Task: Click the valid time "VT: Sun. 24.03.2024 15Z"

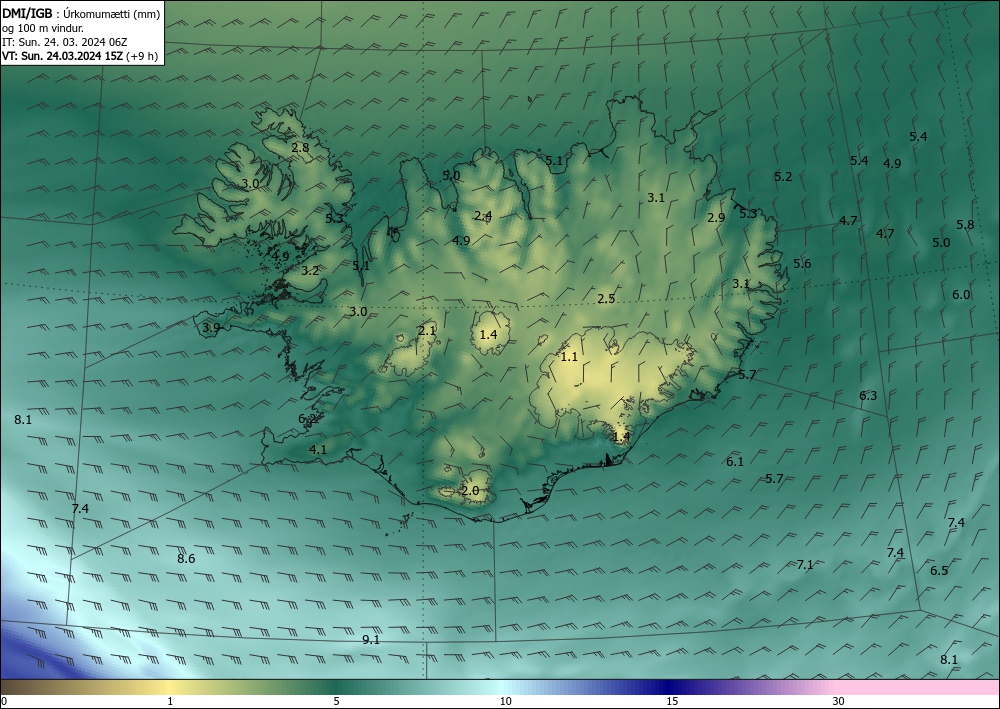Action: (x=62, y=56)
